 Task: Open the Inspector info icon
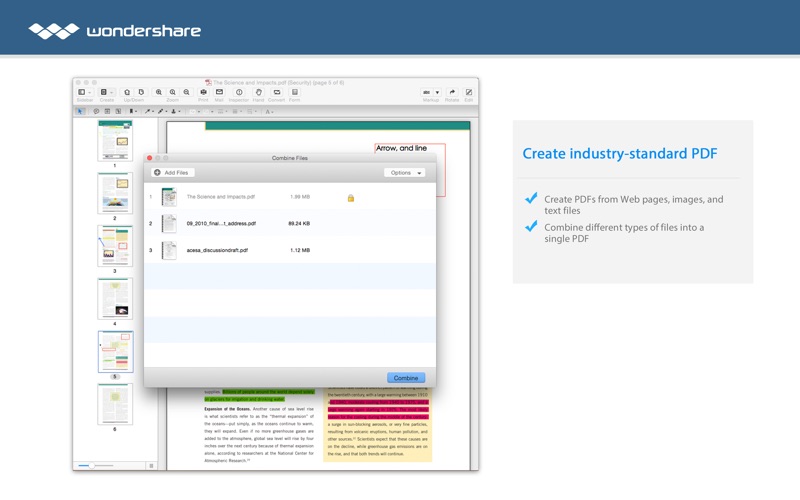click(239, 92)
